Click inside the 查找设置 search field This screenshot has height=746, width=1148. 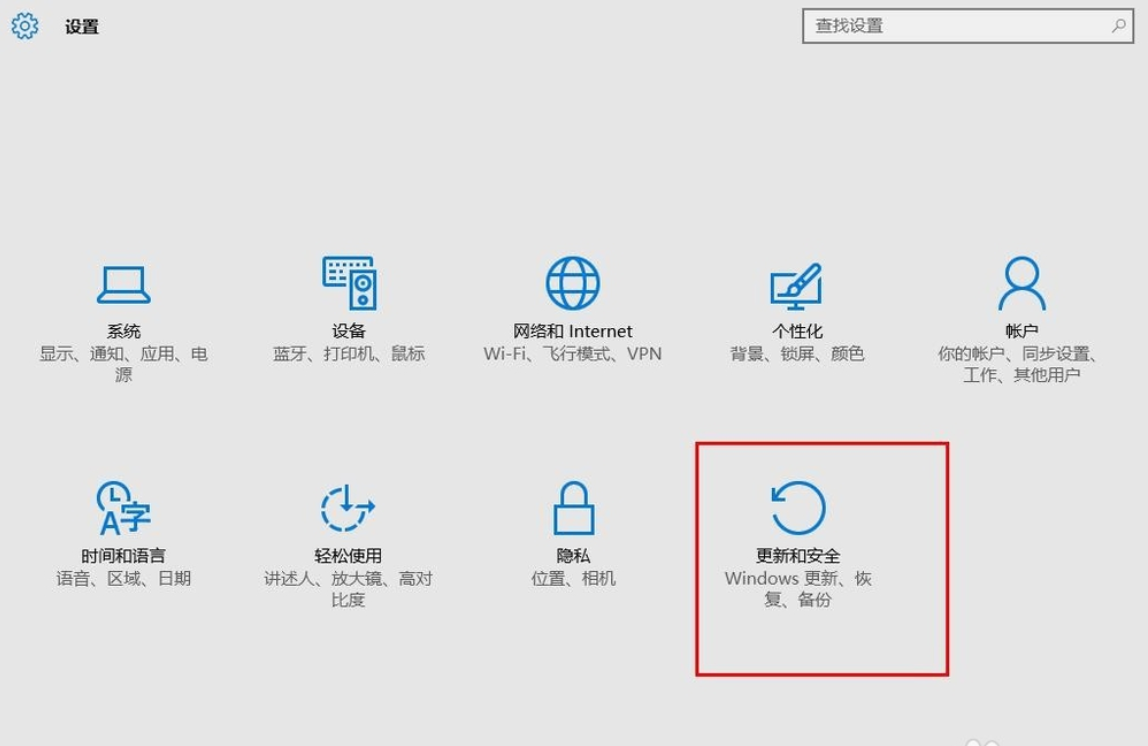950,26
